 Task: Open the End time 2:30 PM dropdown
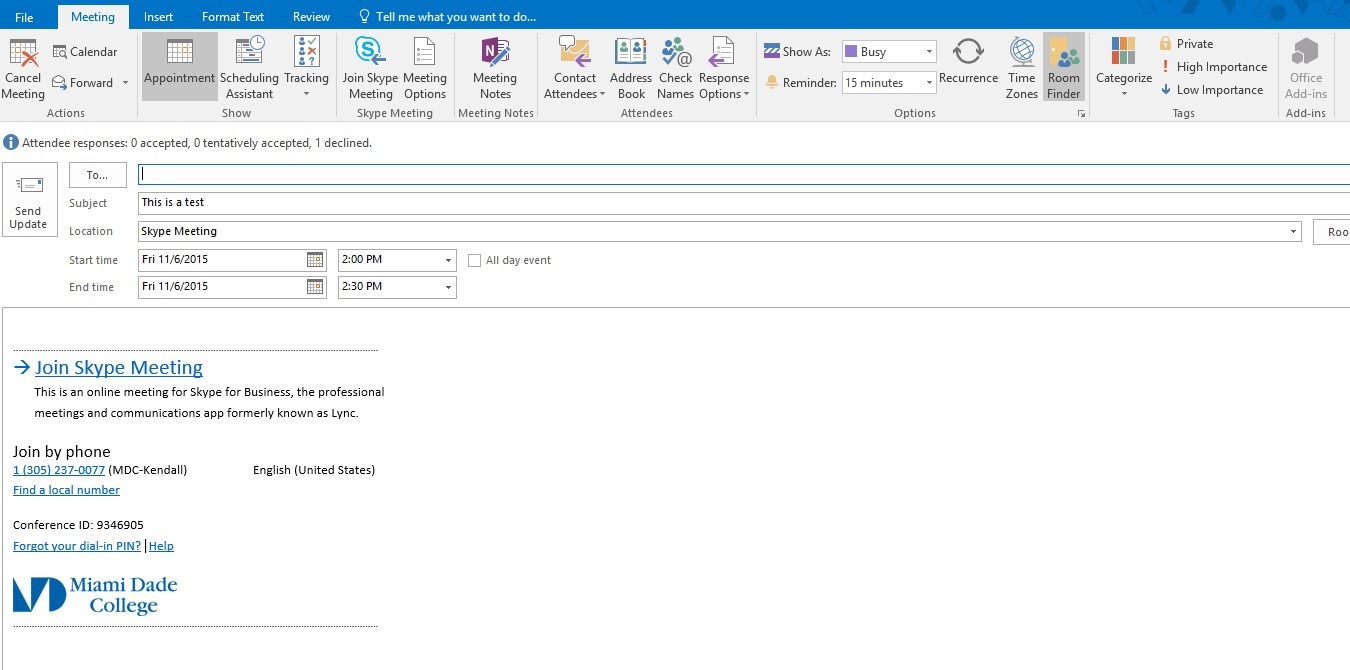point(449,287)
